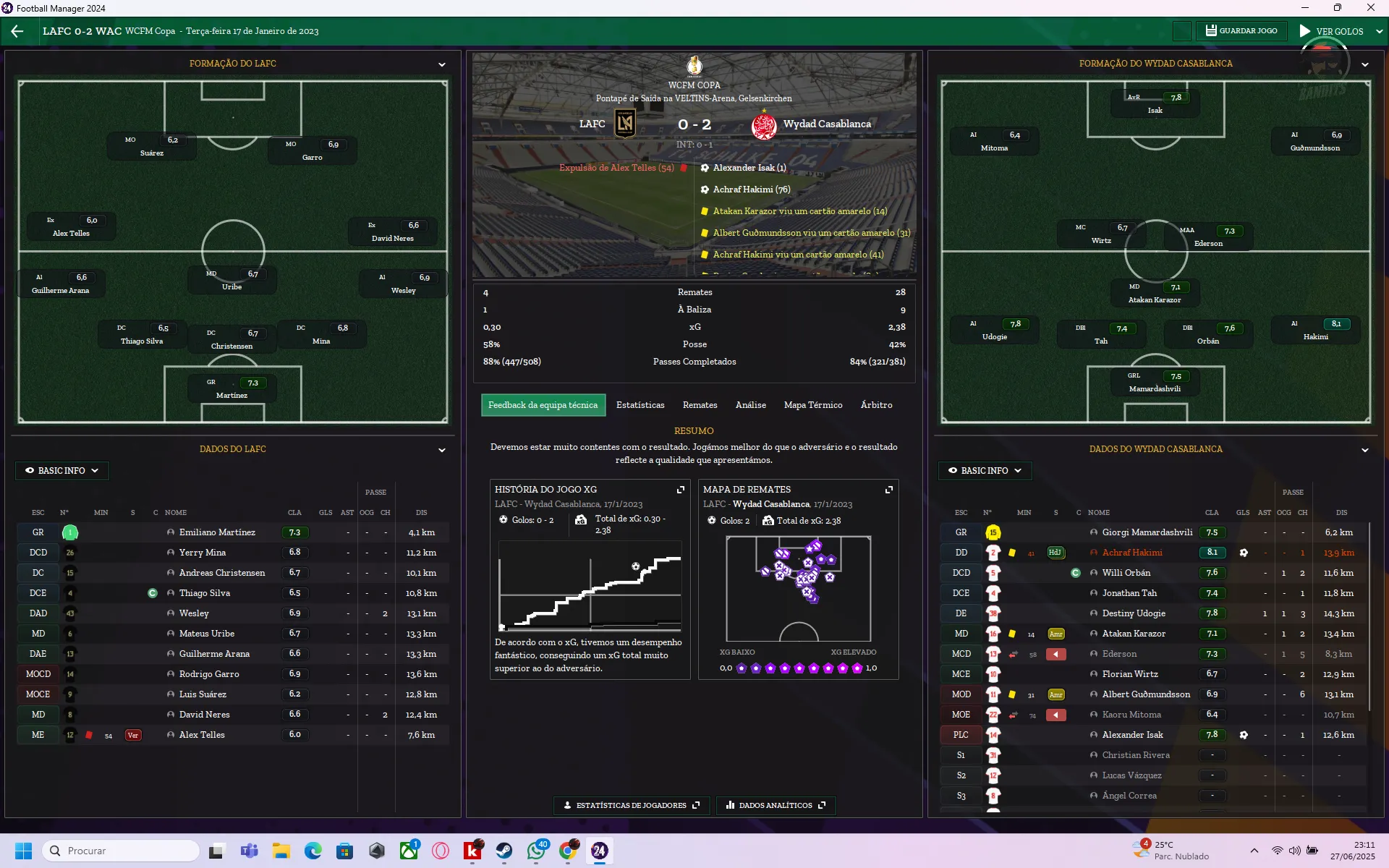Click Achraf Hakimi's HdJ badge
Image resolution: width=1389 pixels, height=868 pixels.
[1055, 553]
